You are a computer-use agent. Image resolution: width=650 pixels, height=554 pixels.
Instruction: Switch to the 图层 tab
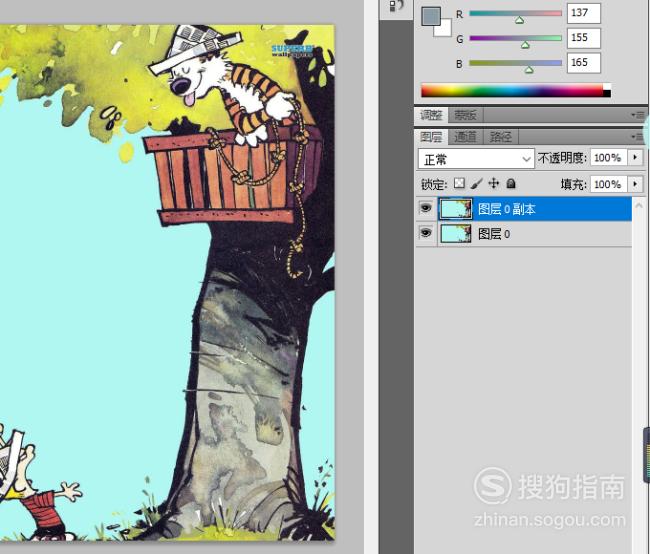[x=431, y=136]
